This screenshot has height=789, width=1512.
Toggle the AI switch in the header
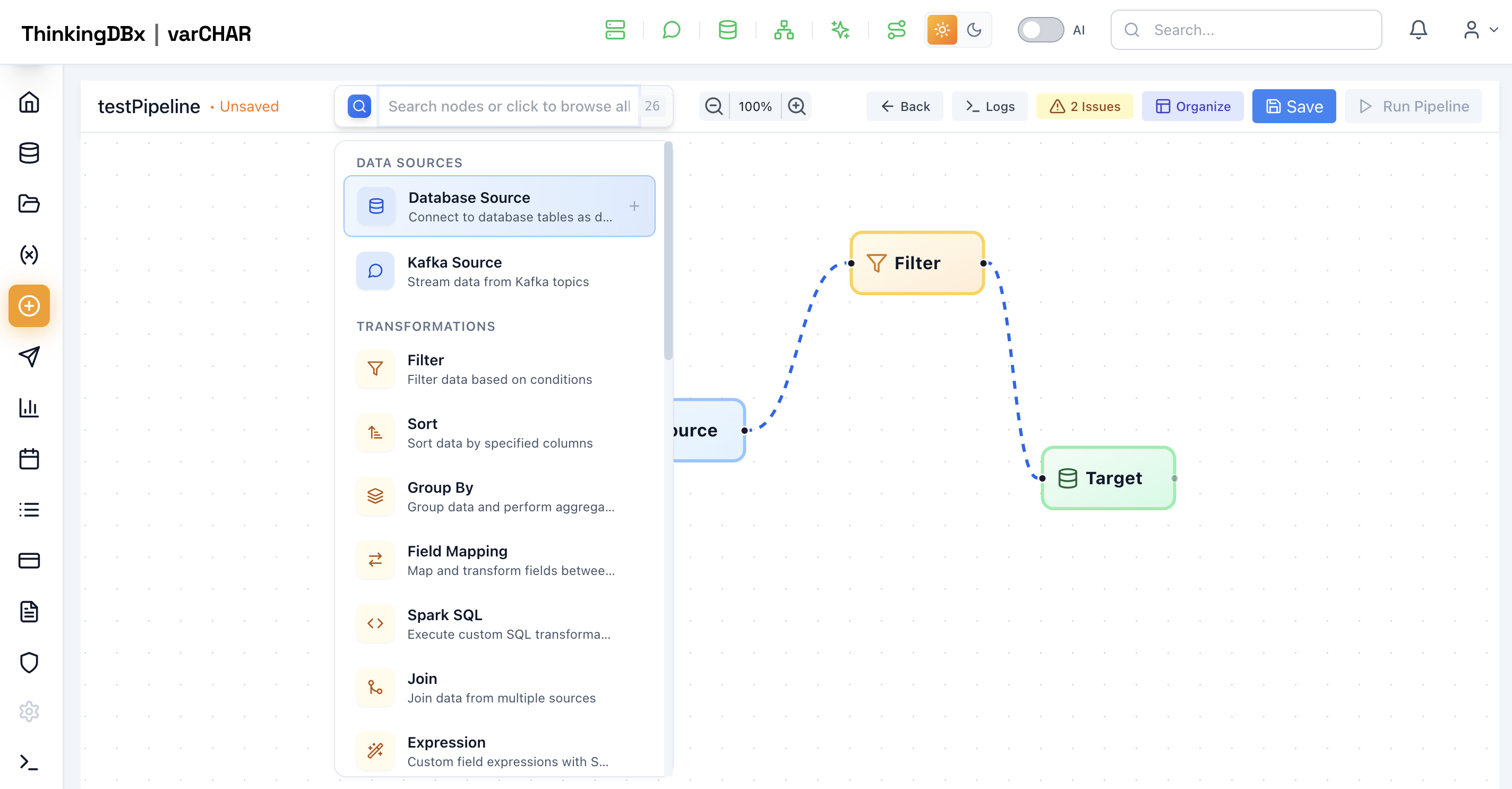coord(1040,30)
